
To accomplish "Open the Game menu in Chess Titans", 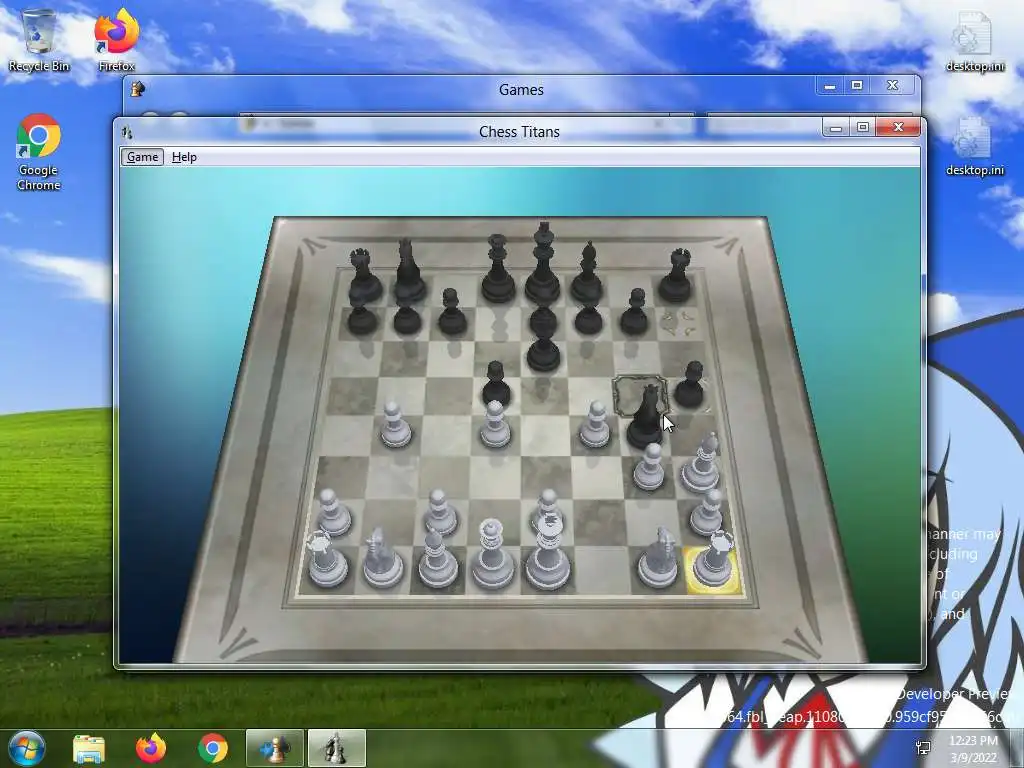I will (x=142, y=157).
